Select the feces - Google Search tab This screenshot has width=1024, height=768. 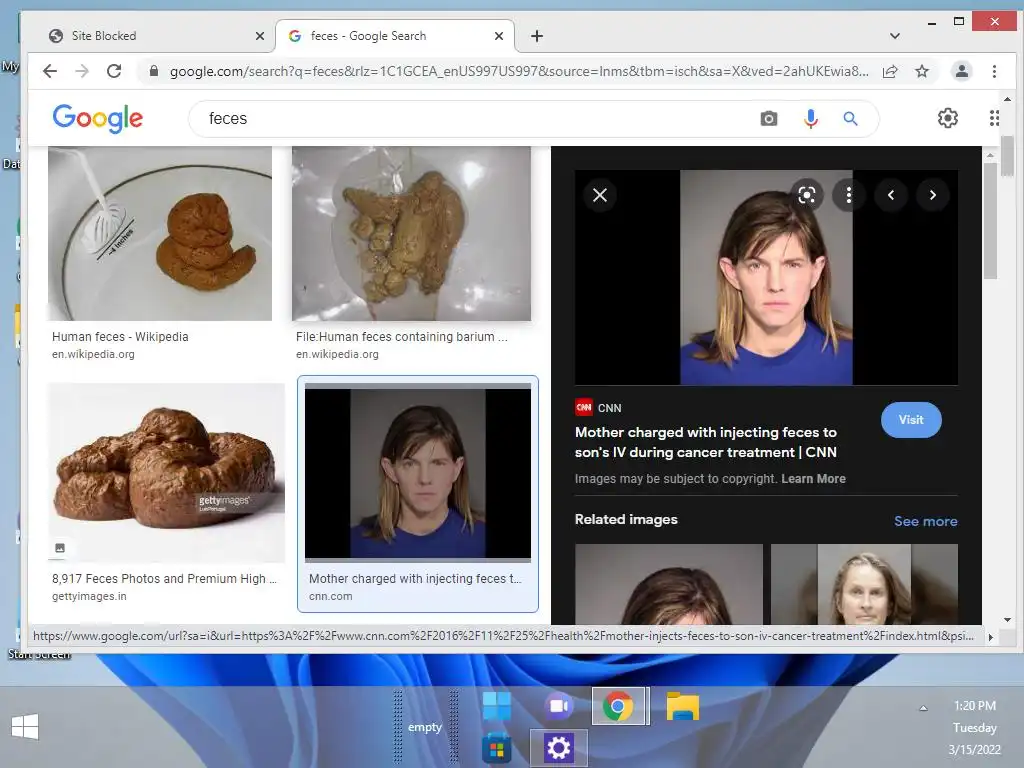click(395, 36)
